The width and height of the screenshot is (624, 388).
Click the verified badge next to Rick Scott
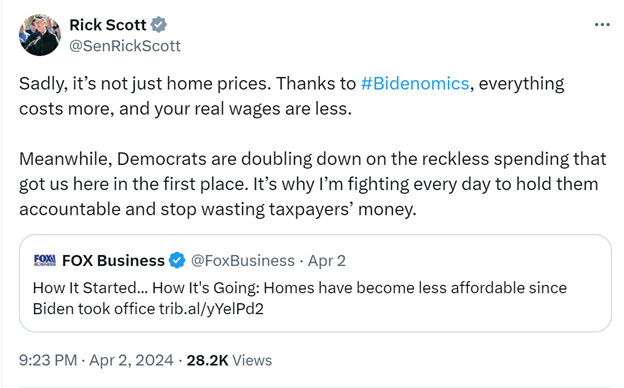tap(159, 25)
